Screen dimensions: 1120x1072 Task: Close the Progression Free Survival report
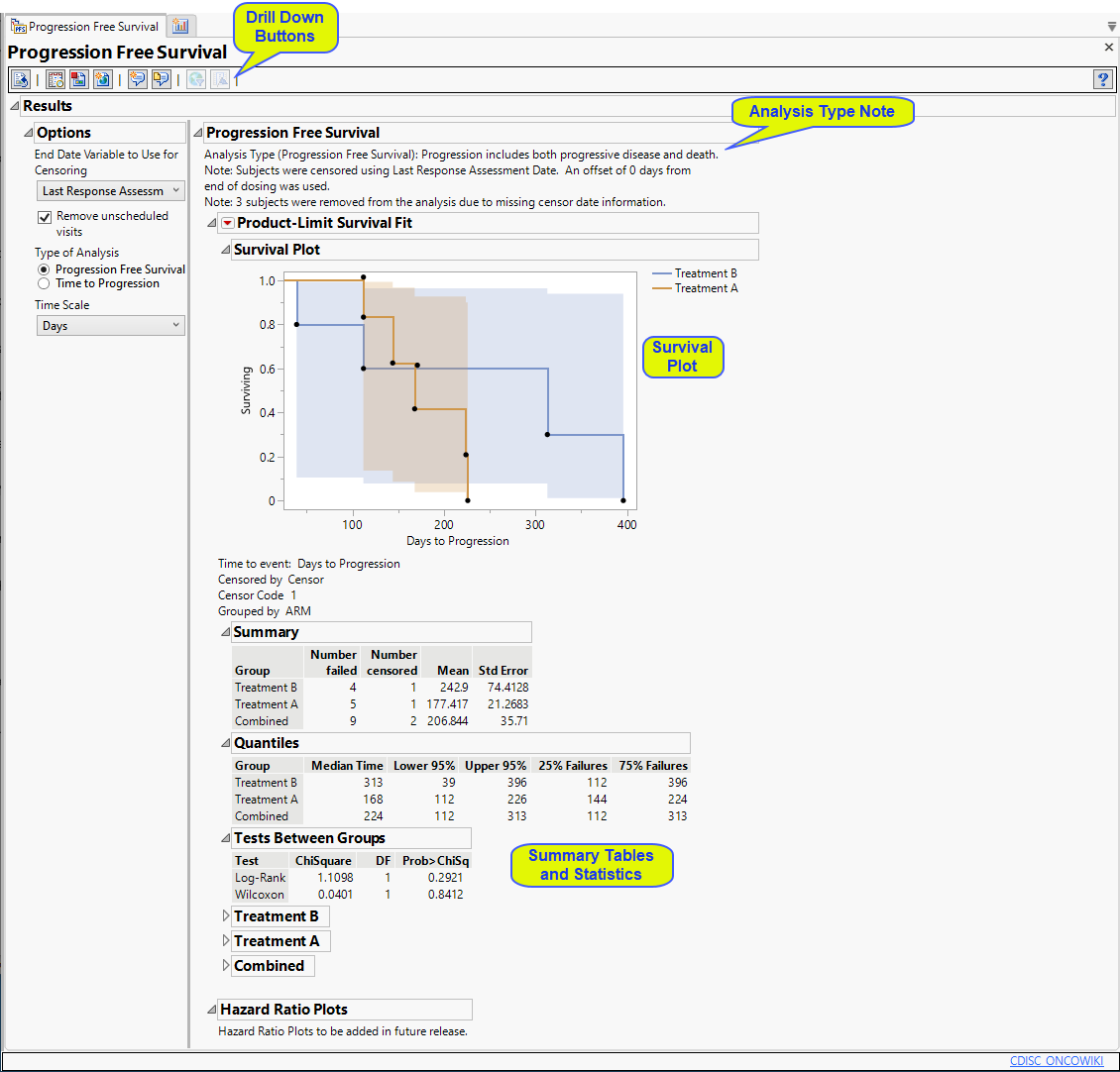pyautogui.click(x=1108, y=48)
